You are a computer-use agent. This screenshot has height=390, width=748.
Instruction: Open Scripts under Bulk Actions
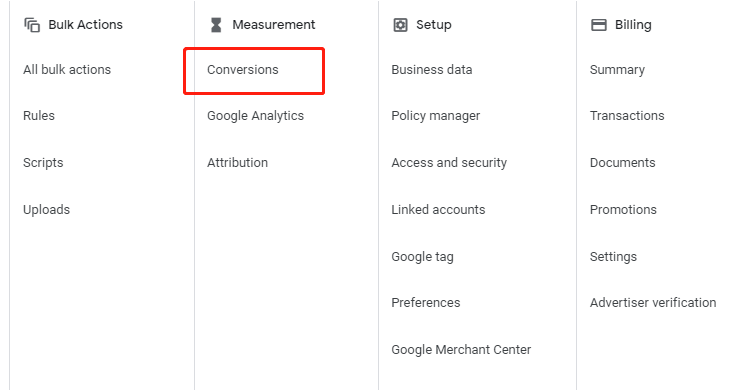click(43, 163)
